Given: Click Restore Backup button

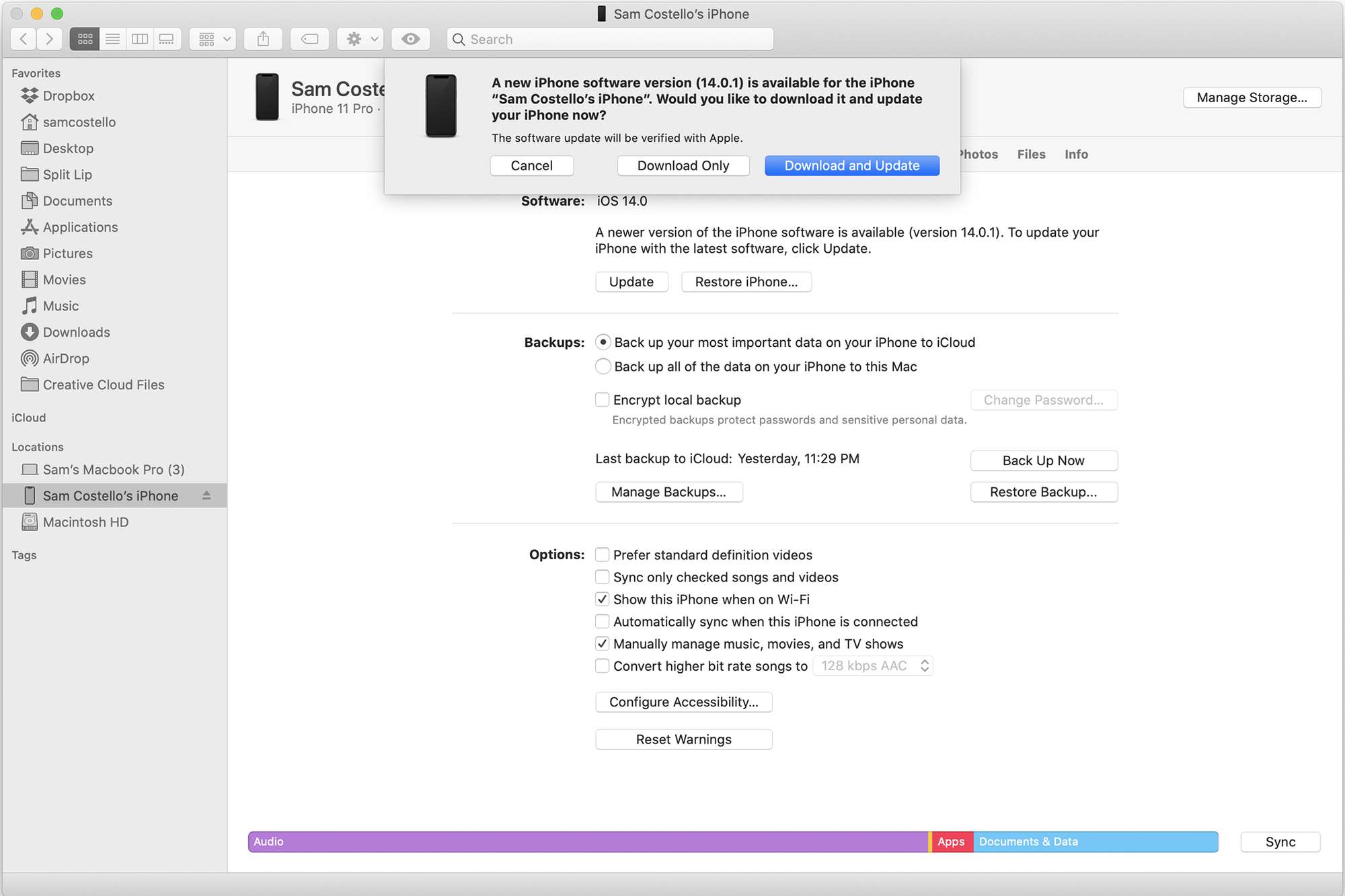Looking at the screenshot, I should tap(1043, 492).
